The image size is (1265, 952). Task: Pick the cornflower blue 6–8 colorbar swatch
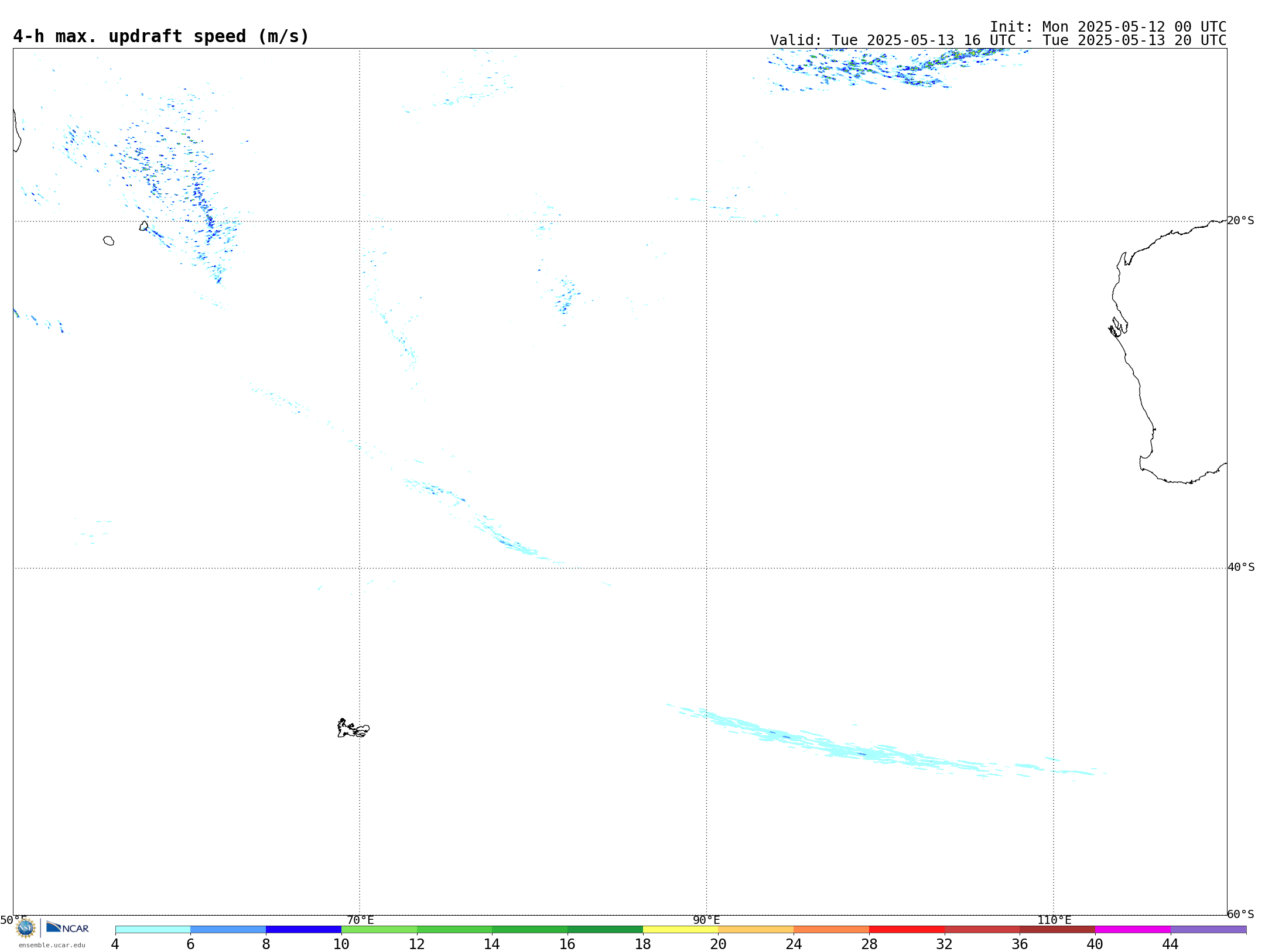tap(228, 930)
